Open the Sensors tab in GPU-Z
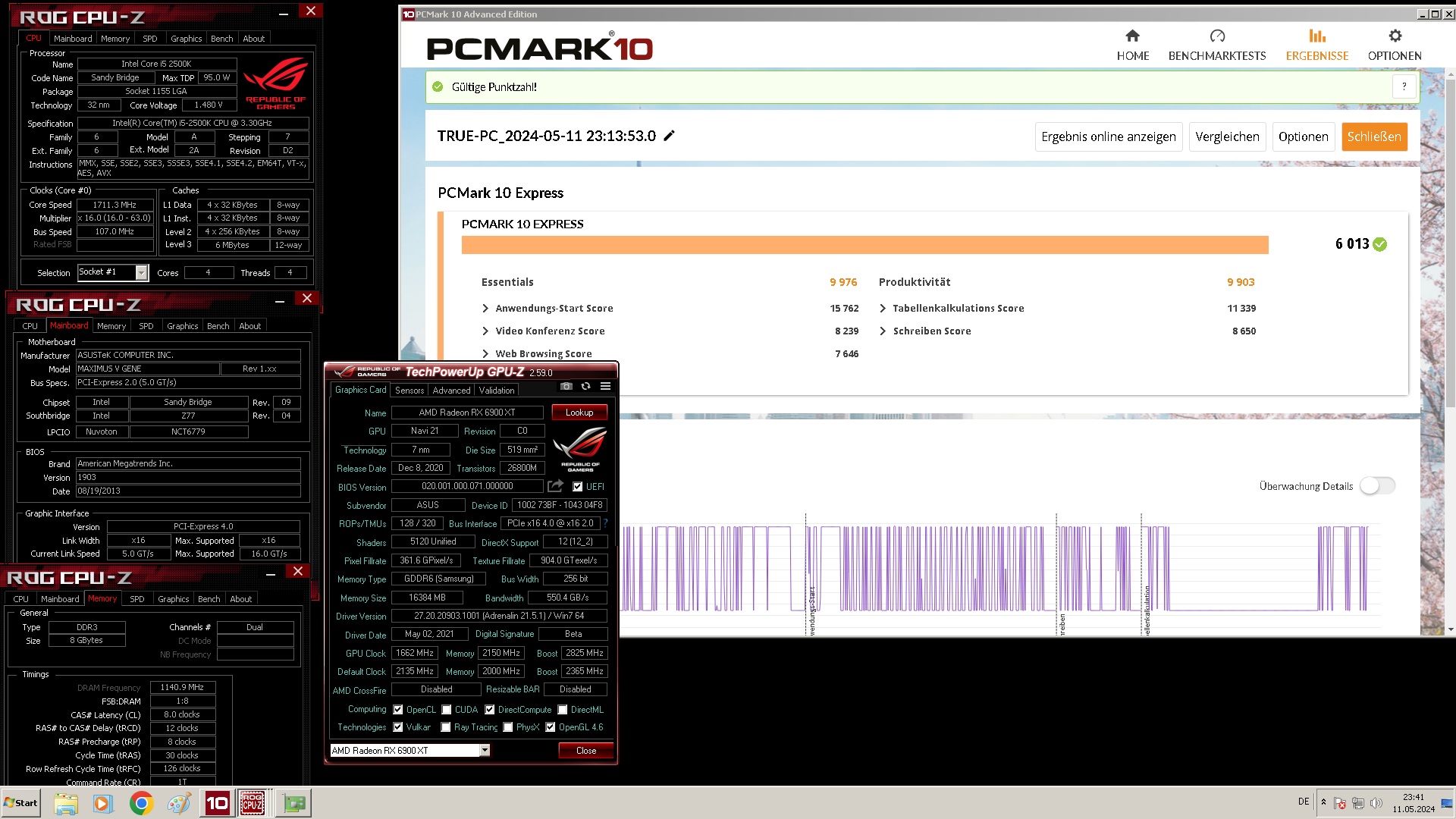The height and width of the screenshot is (819, 1456). click(409, 391)
